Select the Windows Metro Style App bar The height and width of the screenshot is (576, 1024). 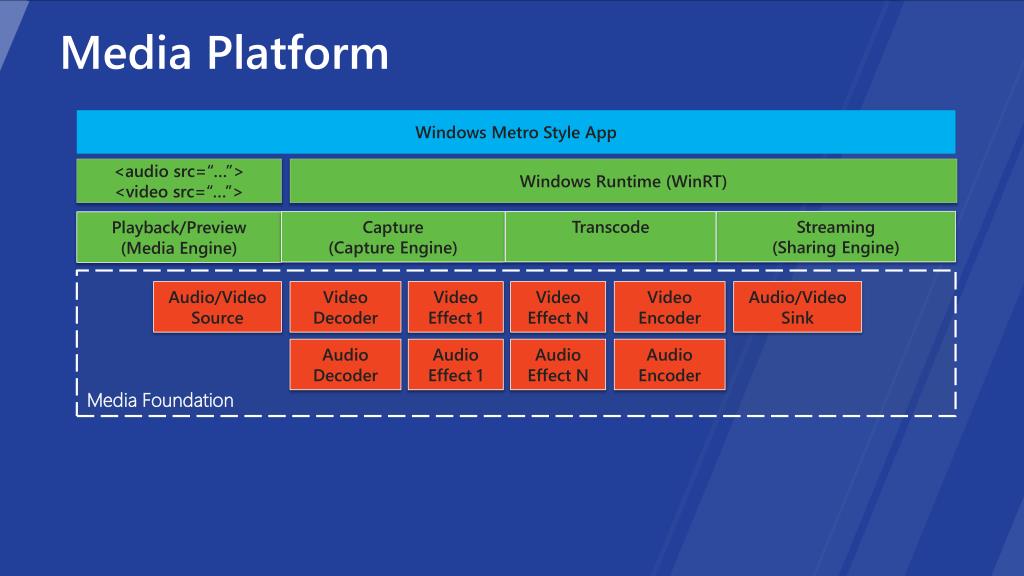pyautogui.click(x=516, y=132)
